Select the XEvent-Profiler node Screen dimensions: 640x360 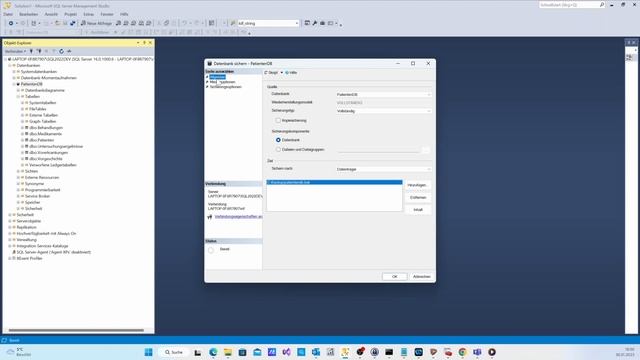pyautogui.click(x=29, y=258)
